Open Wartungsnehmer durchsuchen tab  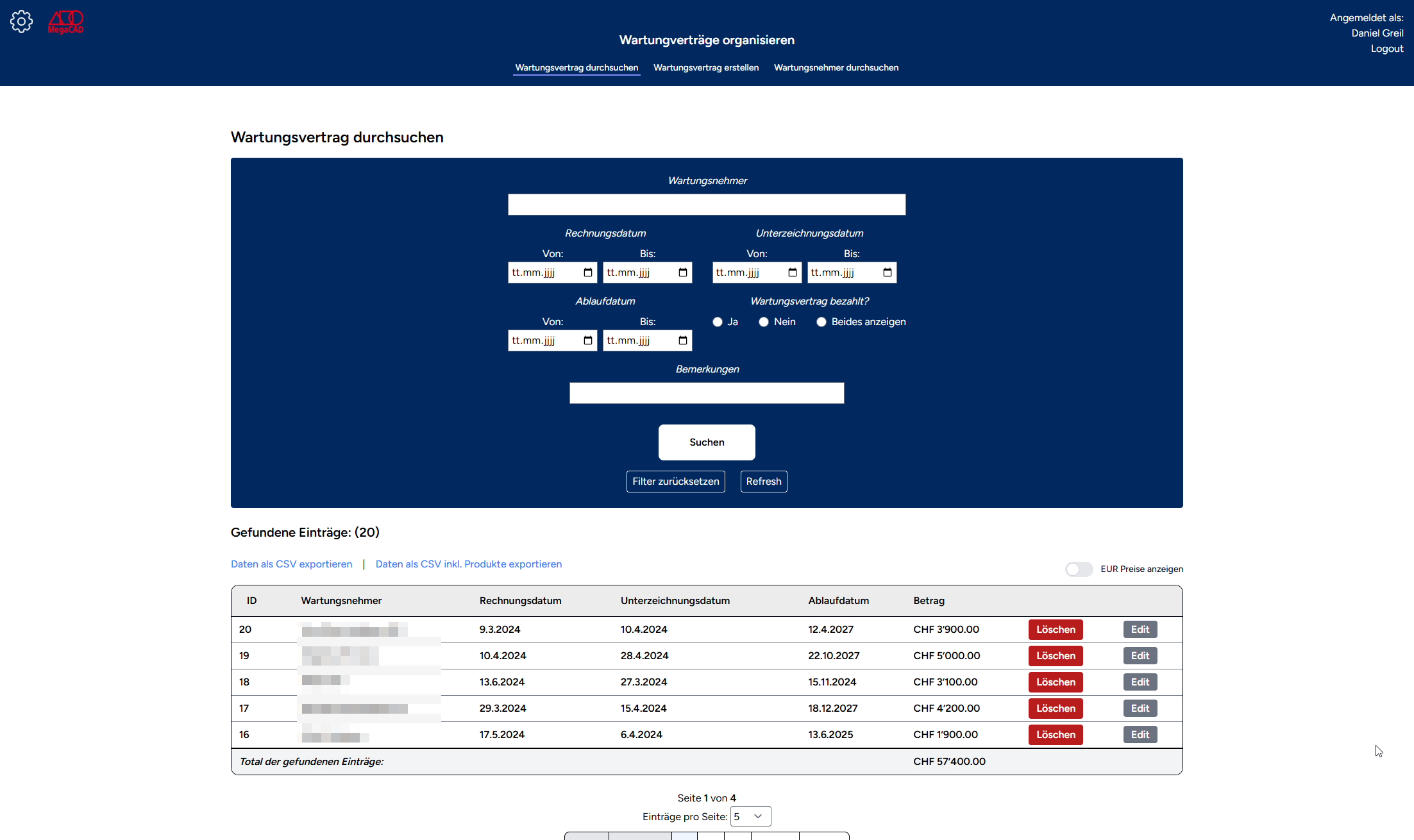836,67
